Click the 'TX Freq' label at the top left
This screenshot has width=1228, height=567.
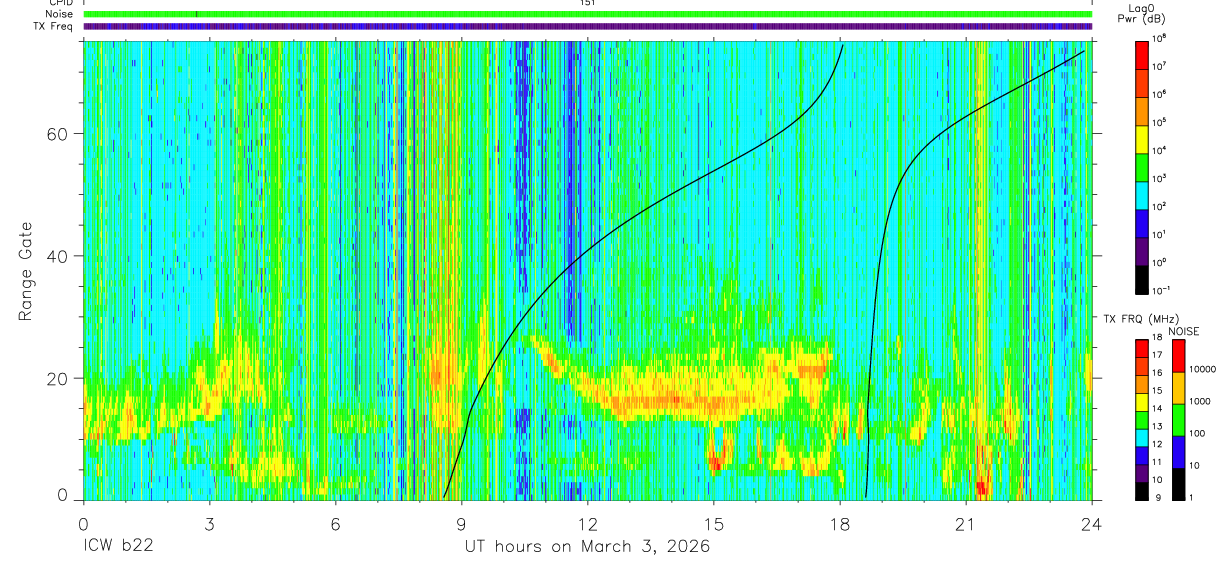53,27
